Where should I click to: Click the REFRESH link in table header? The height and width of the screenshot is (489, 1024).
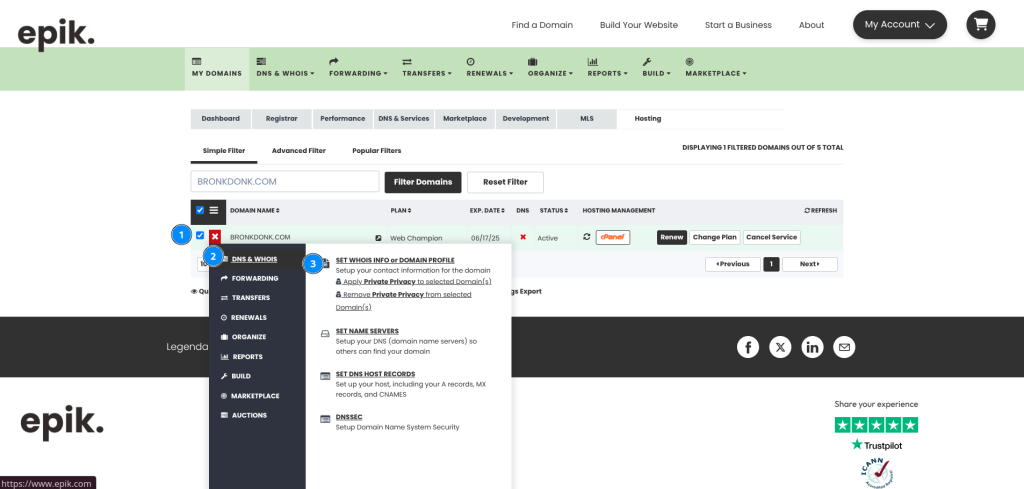tap(820, 210)
